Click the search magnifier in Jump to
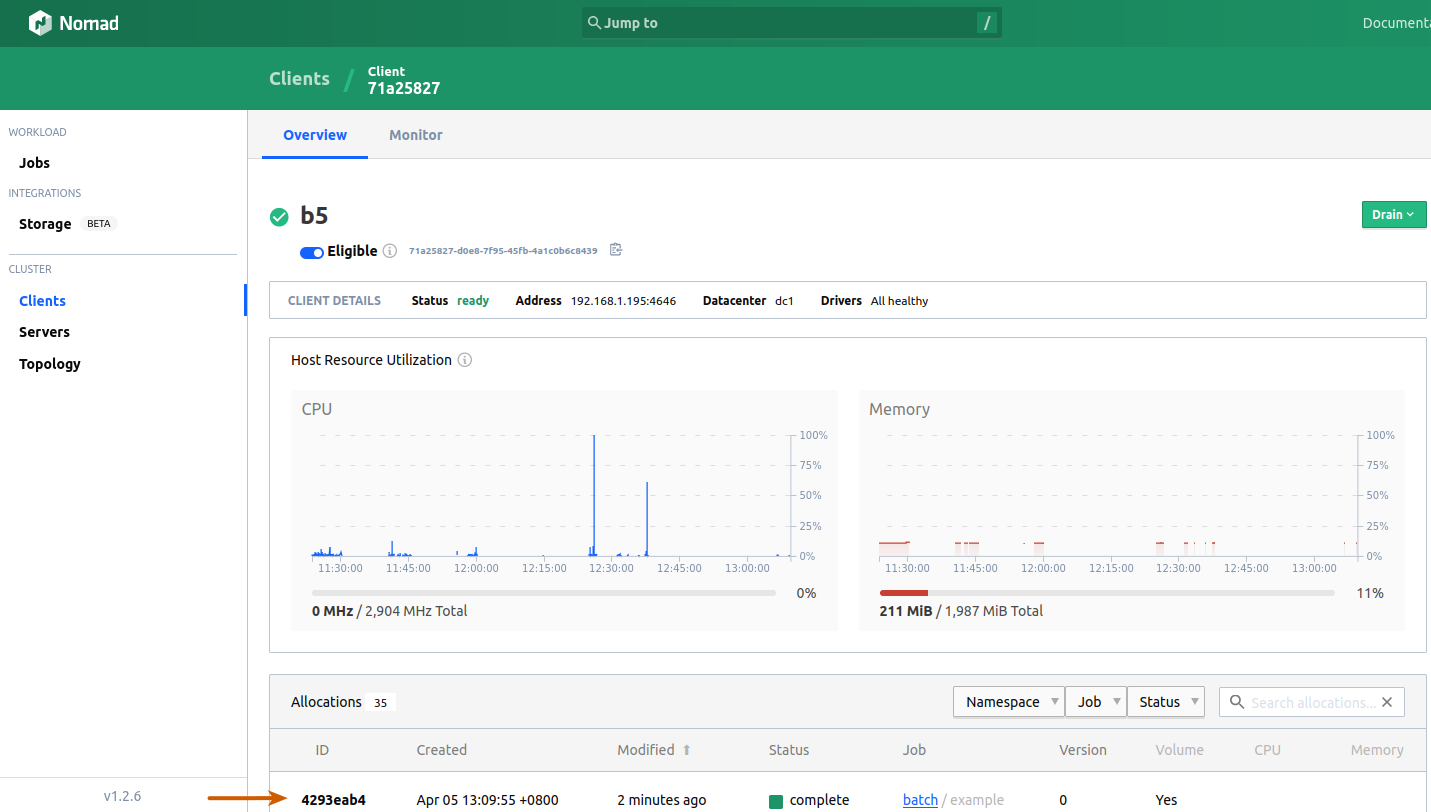The width and height of the screenshot is (1431, 812). click(x=594, y=22)
